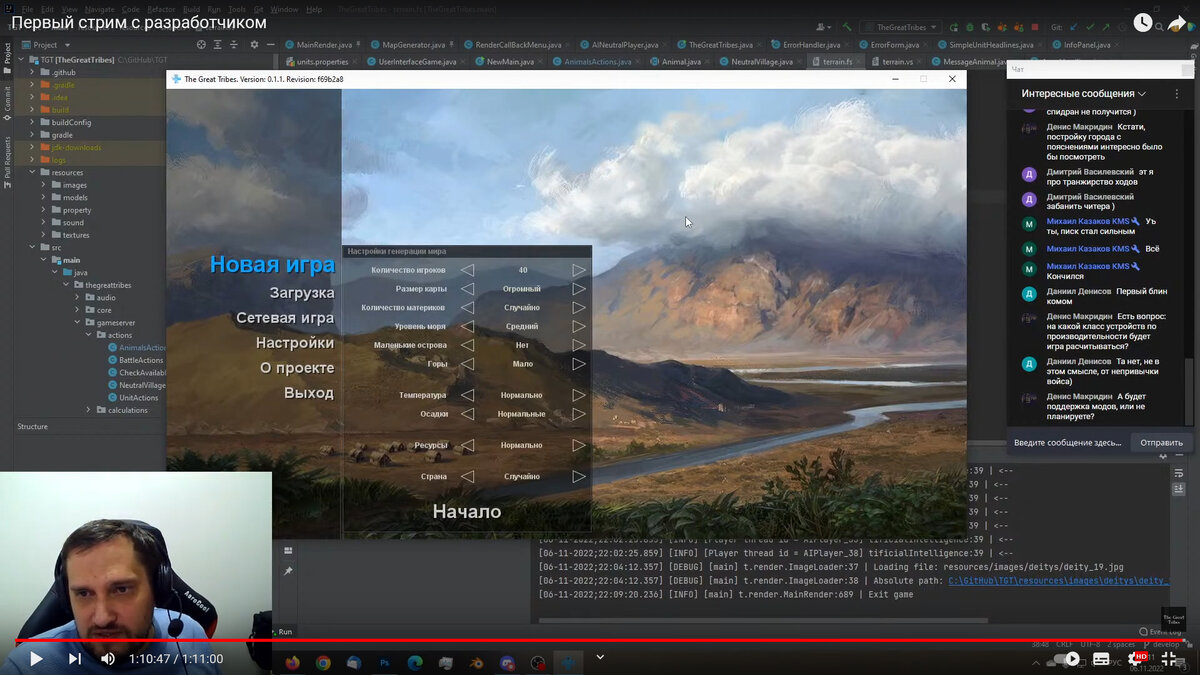Increase mountains (Горы) with right arrow
The width and height of the screenshot is (1200, 675).
(579, 364)
